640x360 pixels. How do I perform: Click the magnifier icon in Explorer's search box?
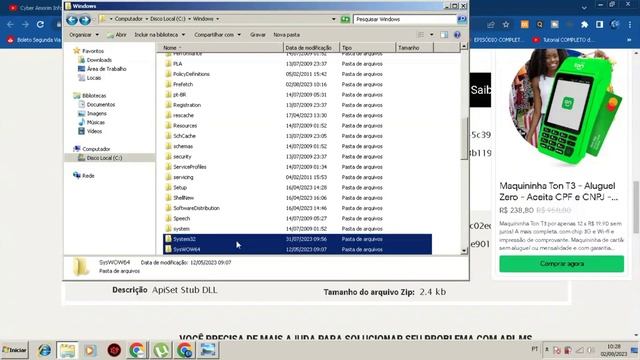pos(462,19)
